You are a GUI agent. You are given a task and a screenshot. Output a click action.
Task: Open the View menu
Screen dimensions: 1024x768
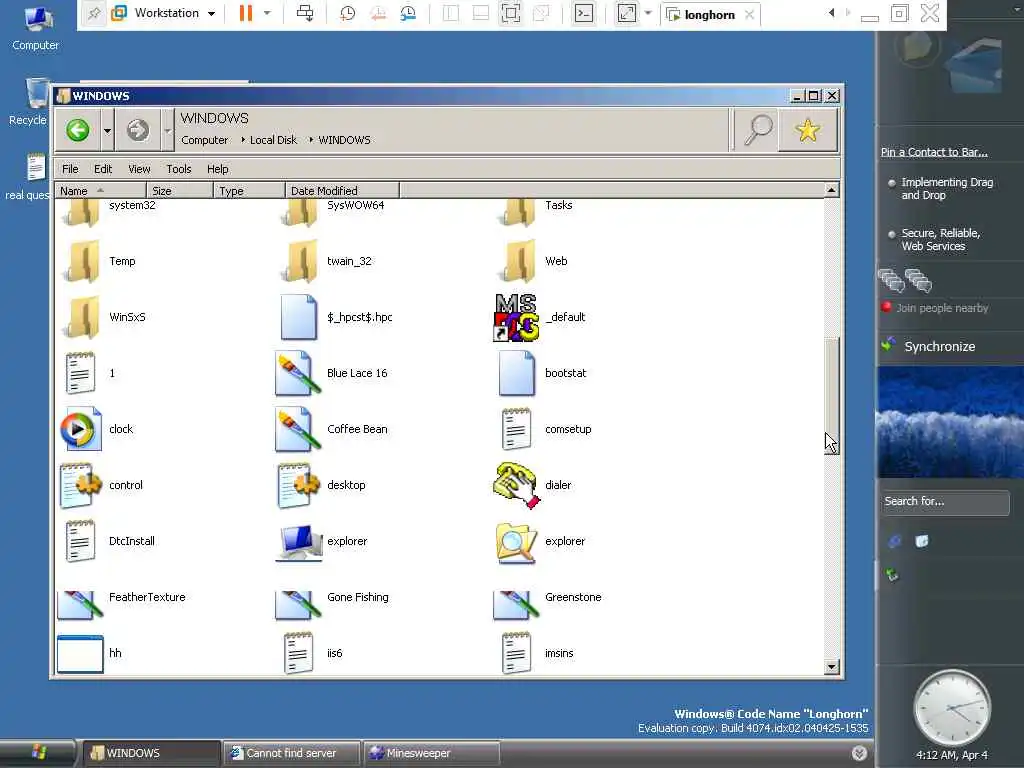(139, 169)
